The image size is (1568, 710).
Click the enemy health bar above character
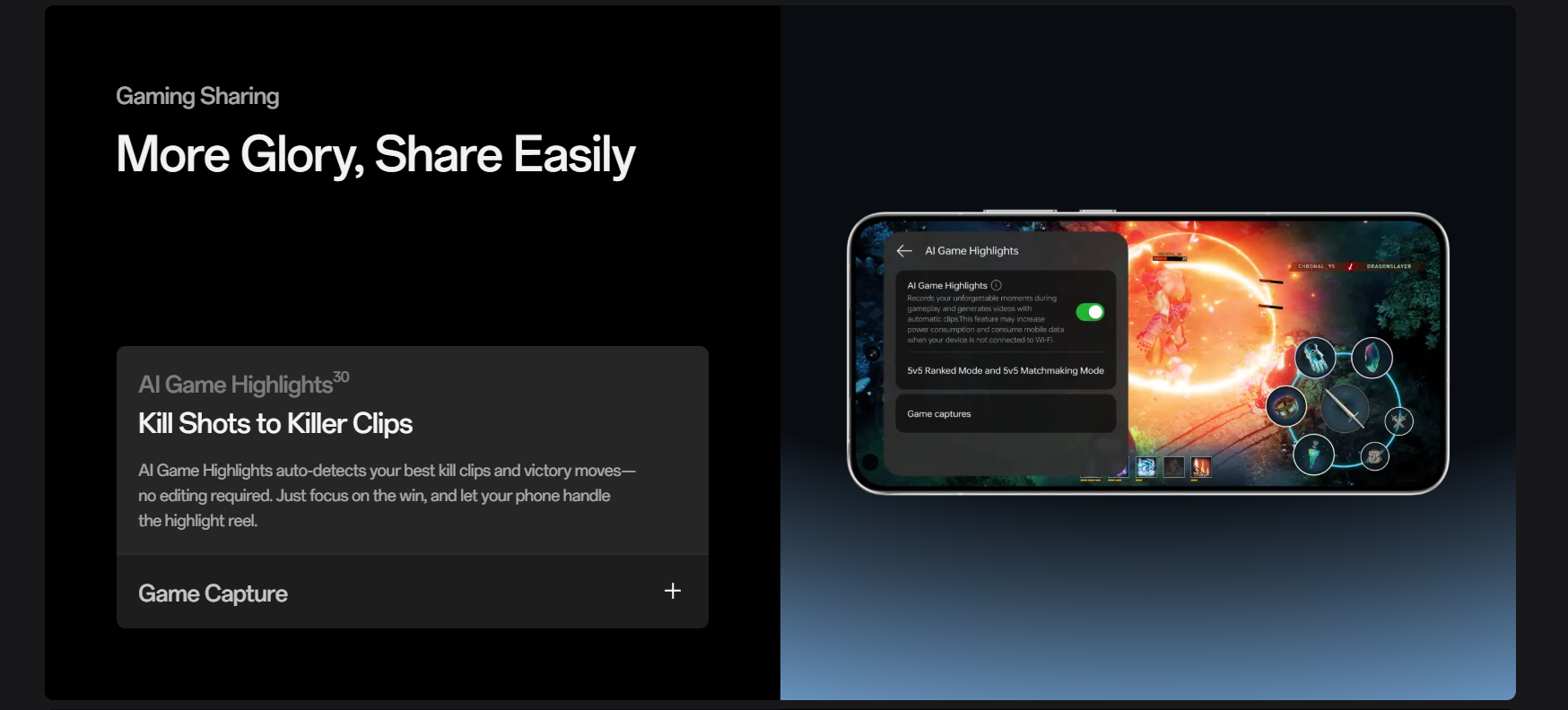point(1170,258)
